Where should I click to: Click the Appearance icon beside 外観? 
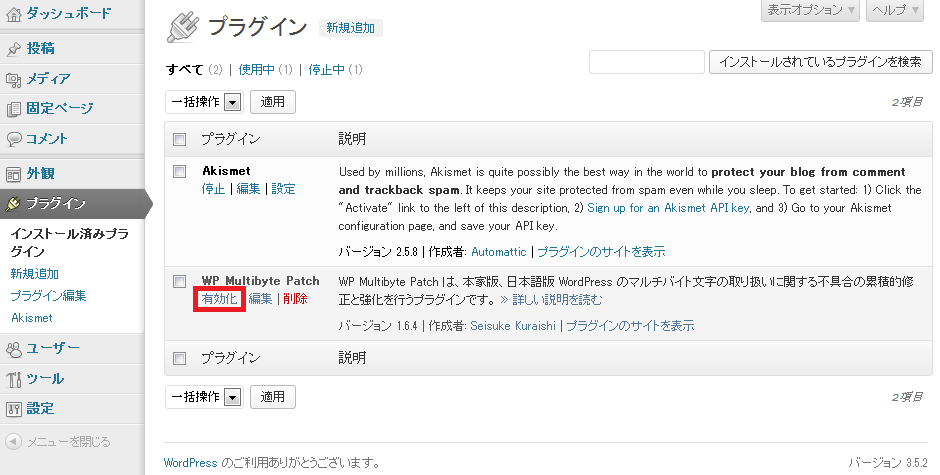pyautogui.click(x=13, y=173)
